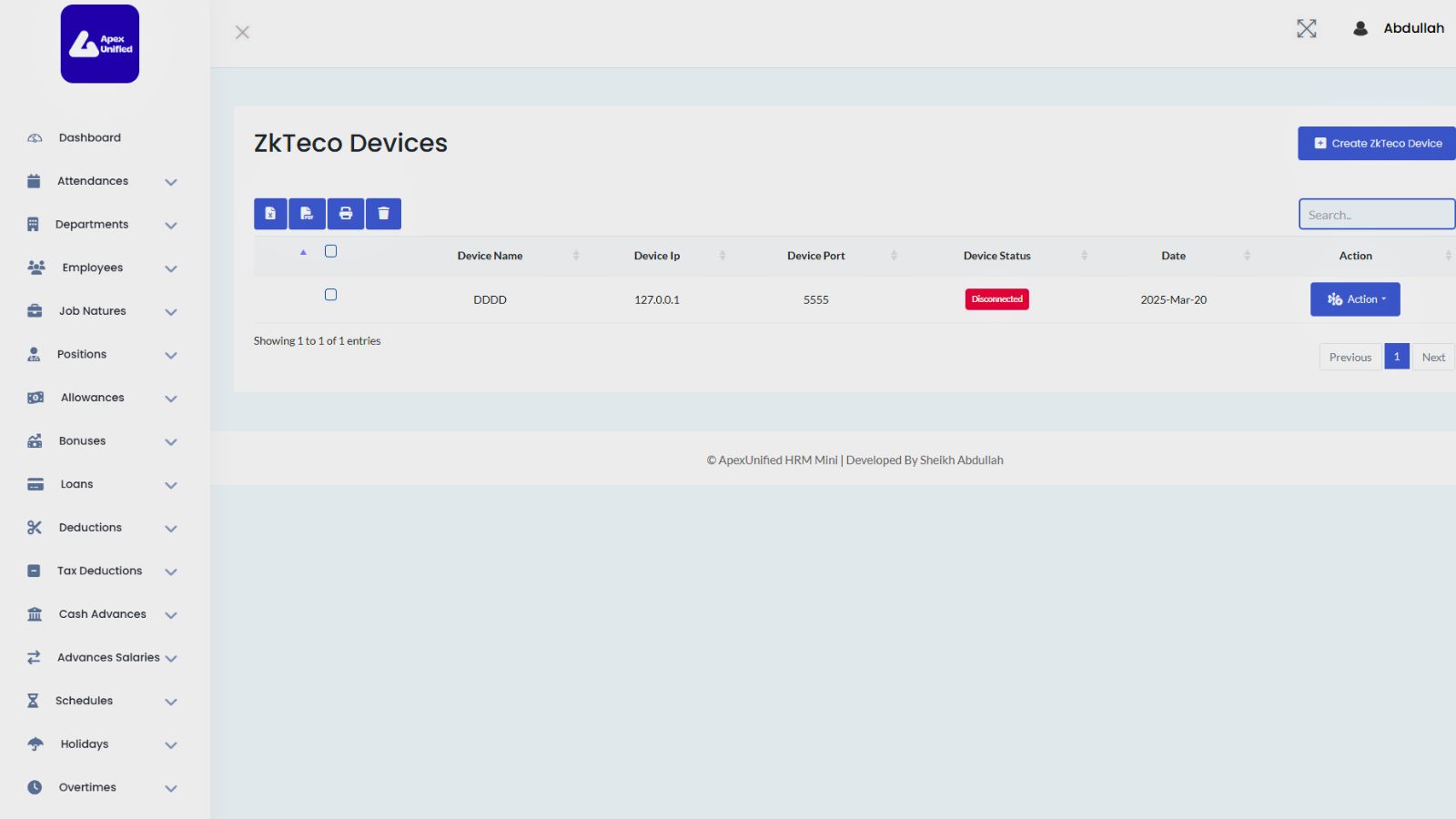Toggle fullscreen mode icon
This screenshot has width=1456, height=819.
[1307, 28]
